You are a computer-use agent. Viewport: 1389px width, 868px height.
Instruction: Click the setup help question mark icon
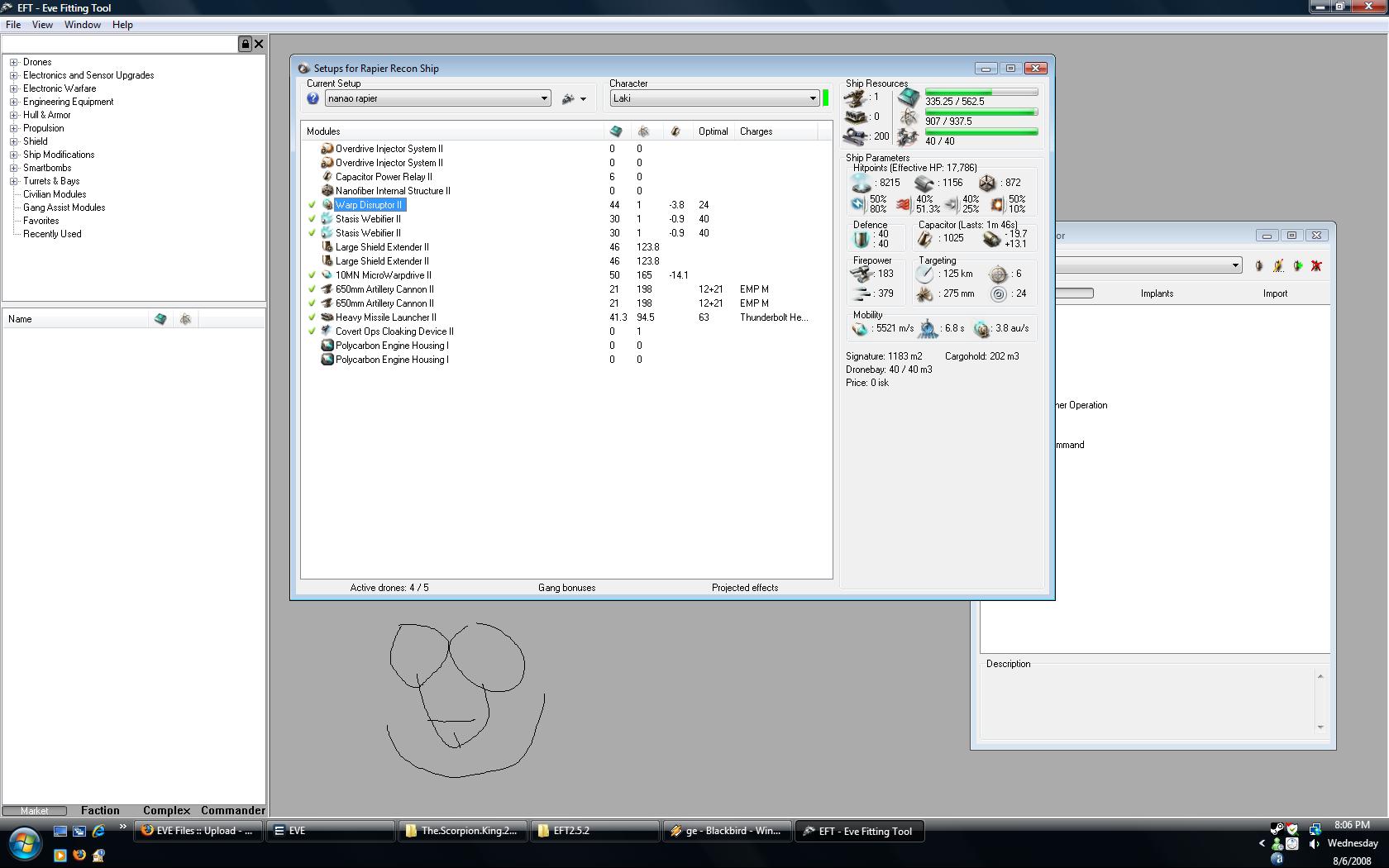(313, 98)
